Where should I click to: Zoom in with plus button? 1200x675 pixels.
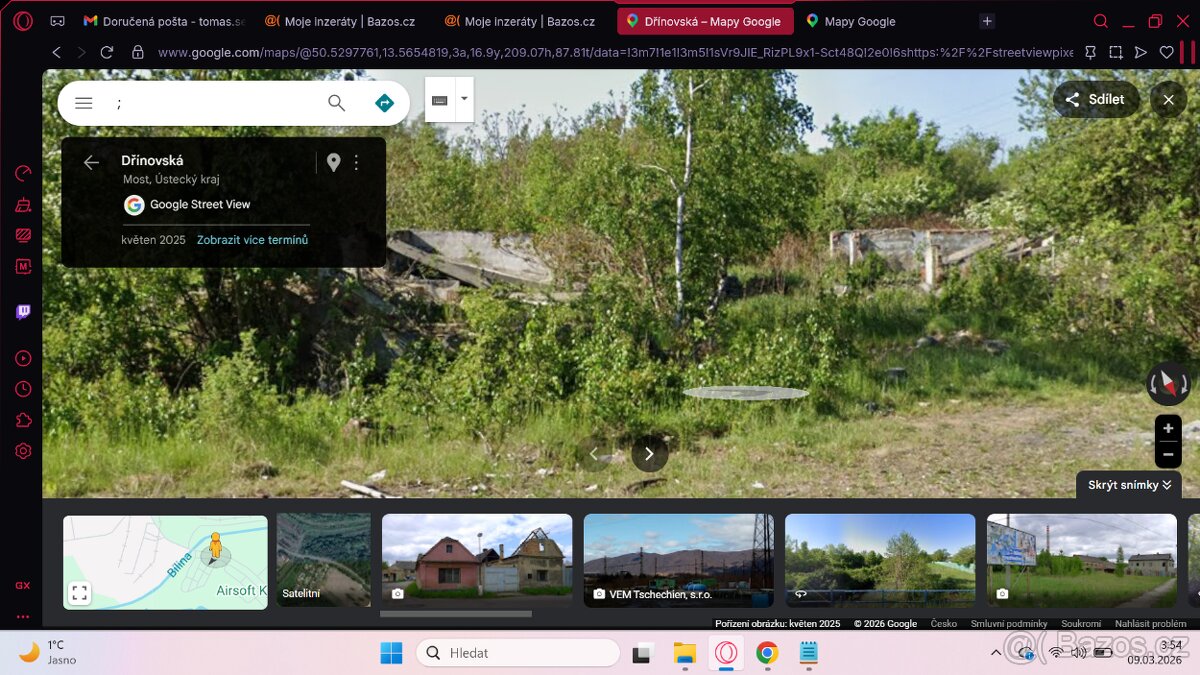(1168, 428)
